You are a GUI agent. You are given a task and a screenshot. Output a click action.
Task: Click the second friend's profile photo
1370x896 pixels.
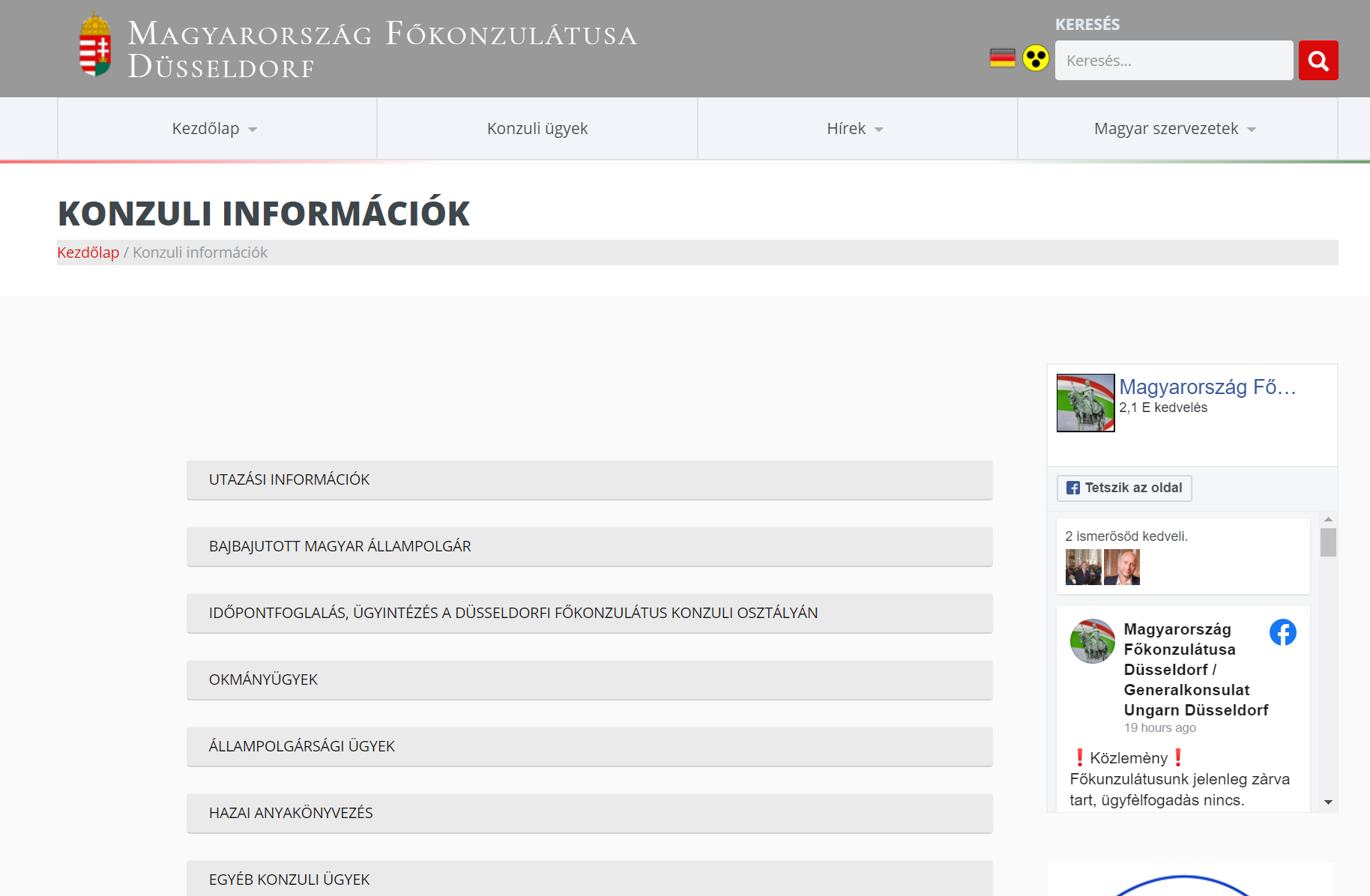click(x=1121, y=567)
